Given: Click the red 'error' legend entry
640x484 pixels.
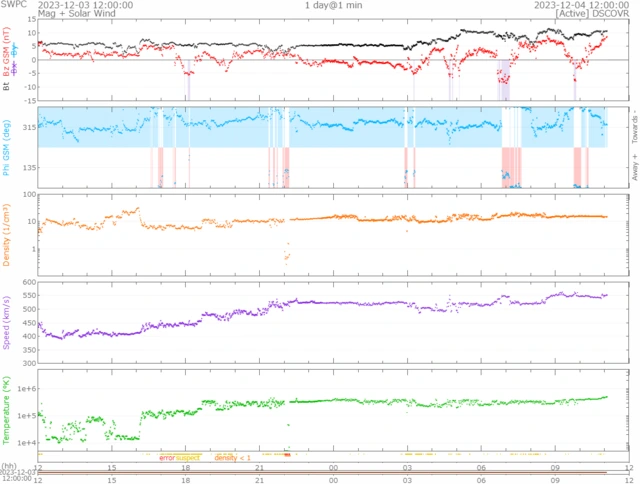Looking at the screenshot, I should pyautogui.click(x=167, y=457).
